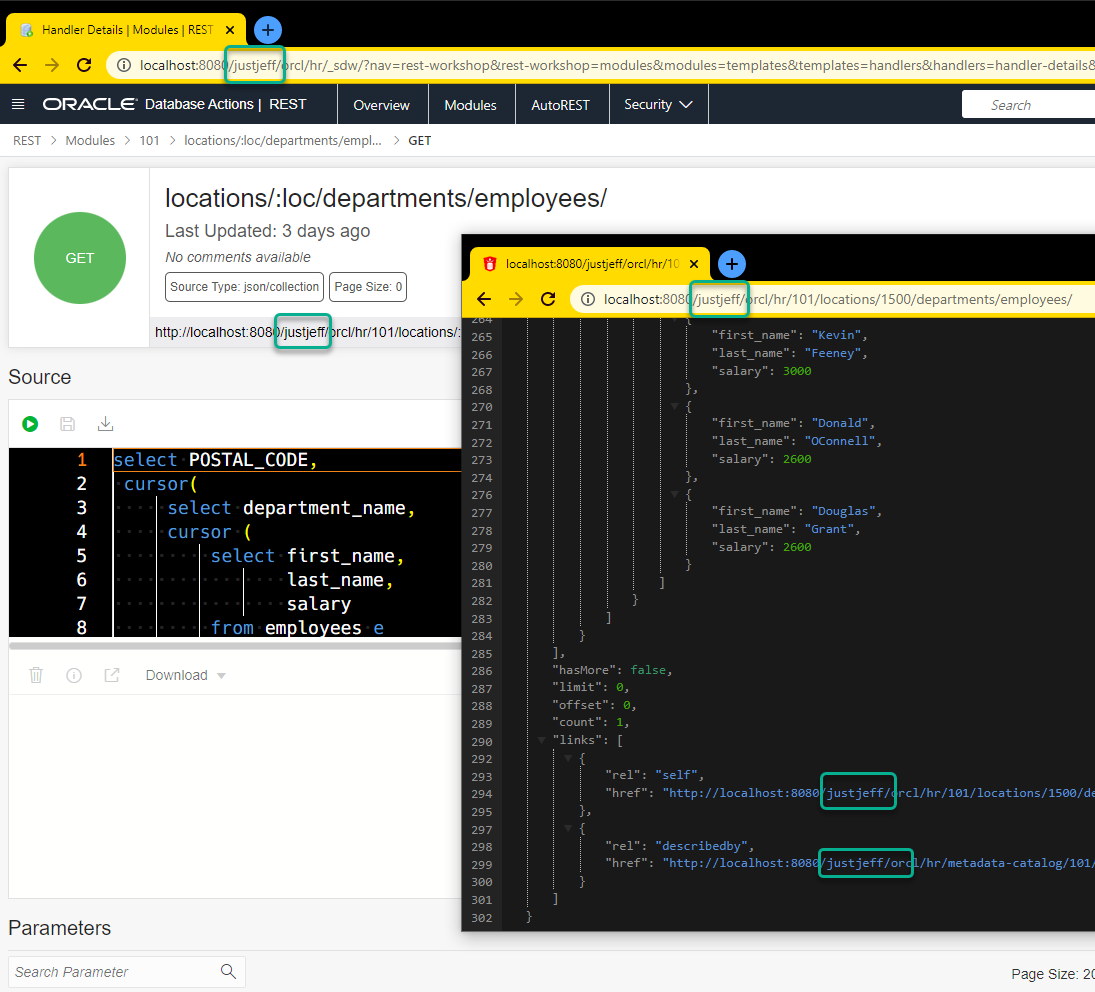Open the Download dropdown
This screenshot has height=992, width=1095.
tap(186, 675)
